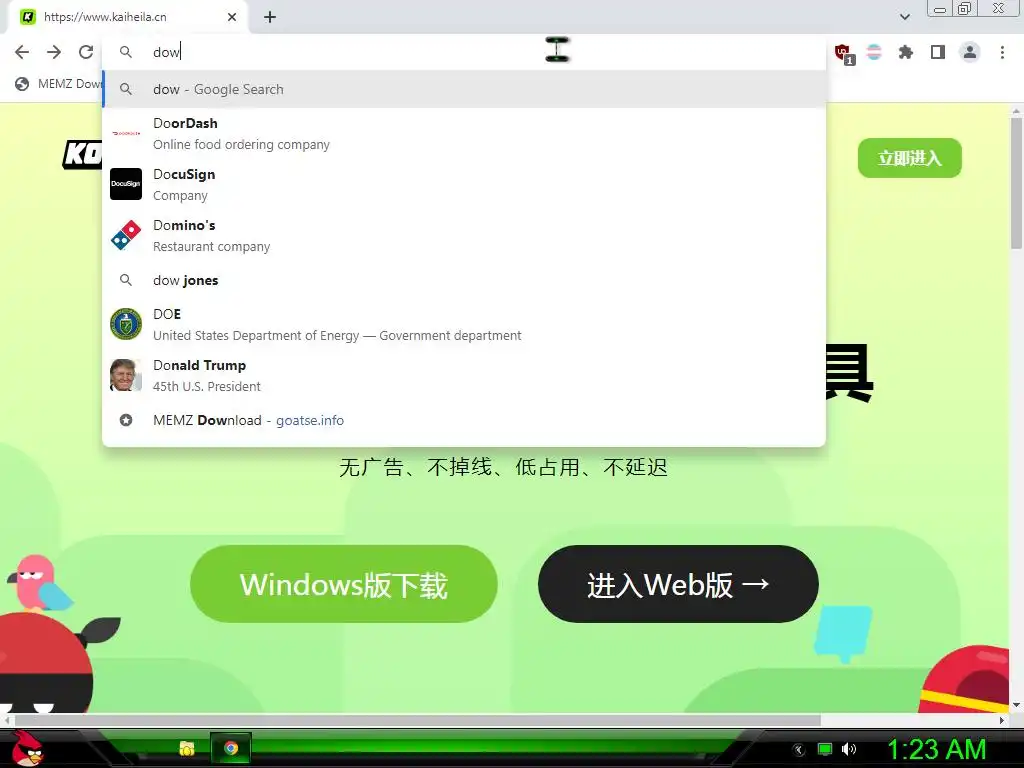Click the horizontal scrollbar at page bottom
The width and height of the screenshot is (1024, 768).
(x=418, y=720)
